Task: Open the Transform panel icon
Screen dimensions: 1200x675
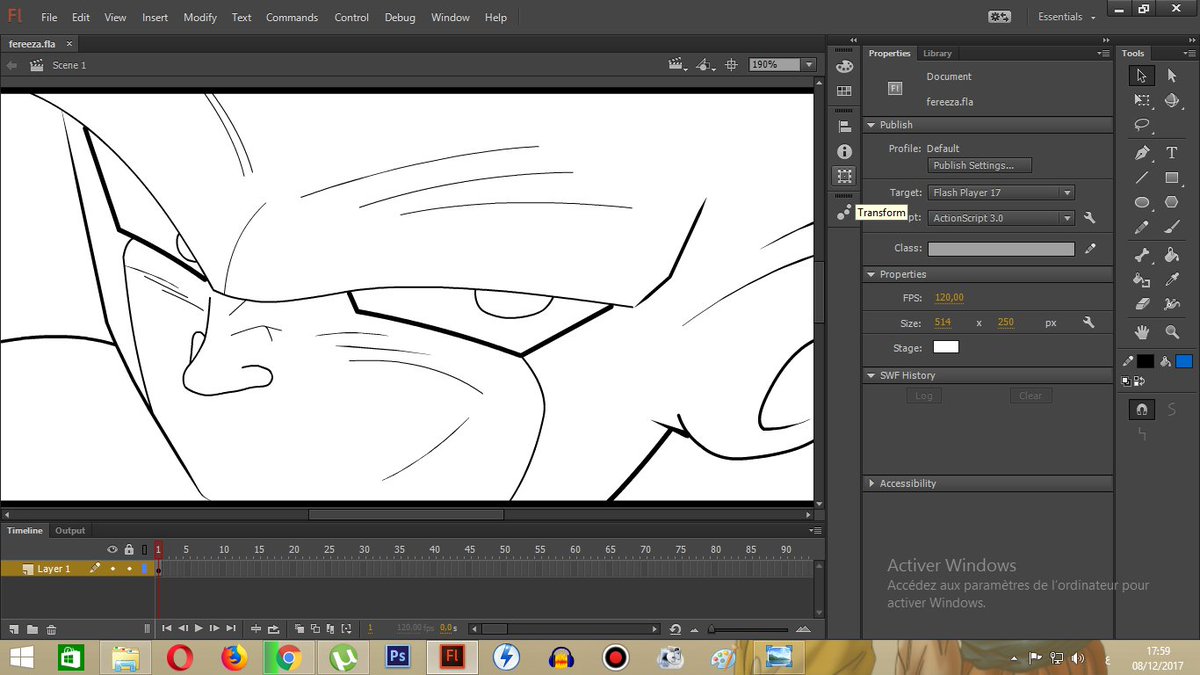Action: point(845,176)
